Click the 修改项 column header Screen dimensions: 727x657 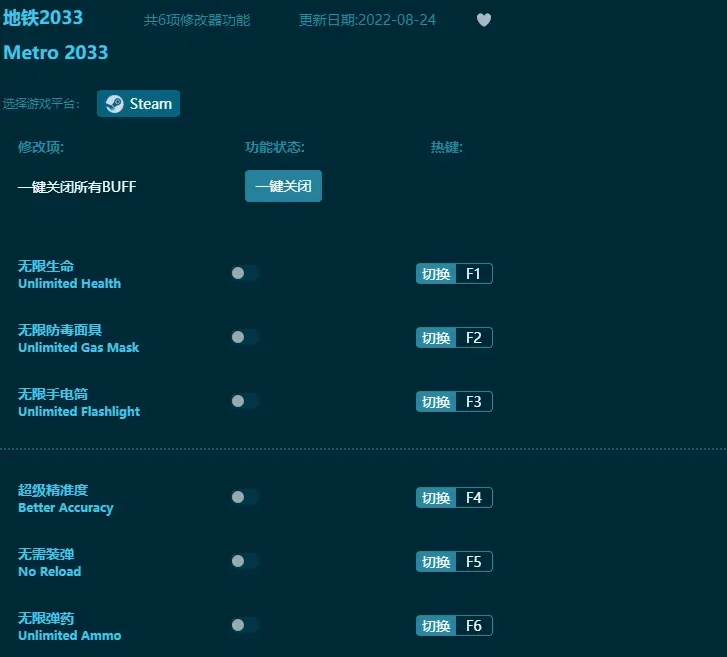41,147
